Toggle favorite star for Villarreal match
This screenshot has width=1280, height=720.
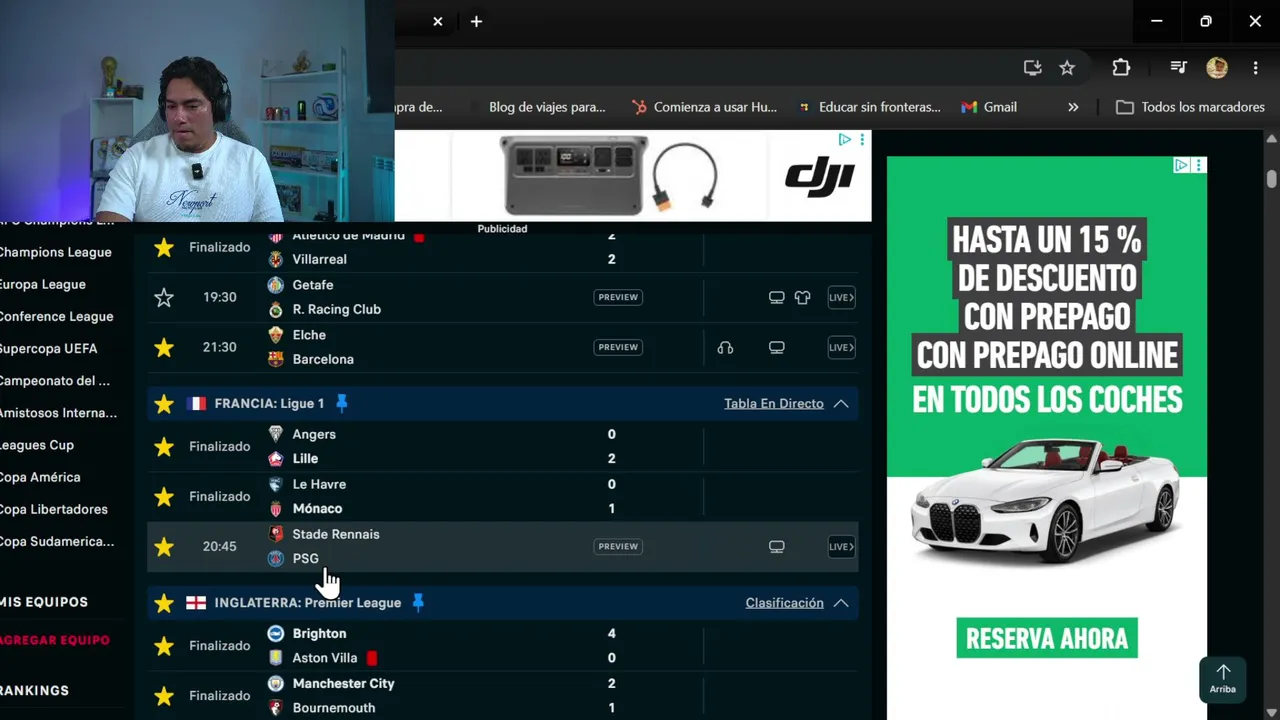pyautogui.click(x=164, y=247)
